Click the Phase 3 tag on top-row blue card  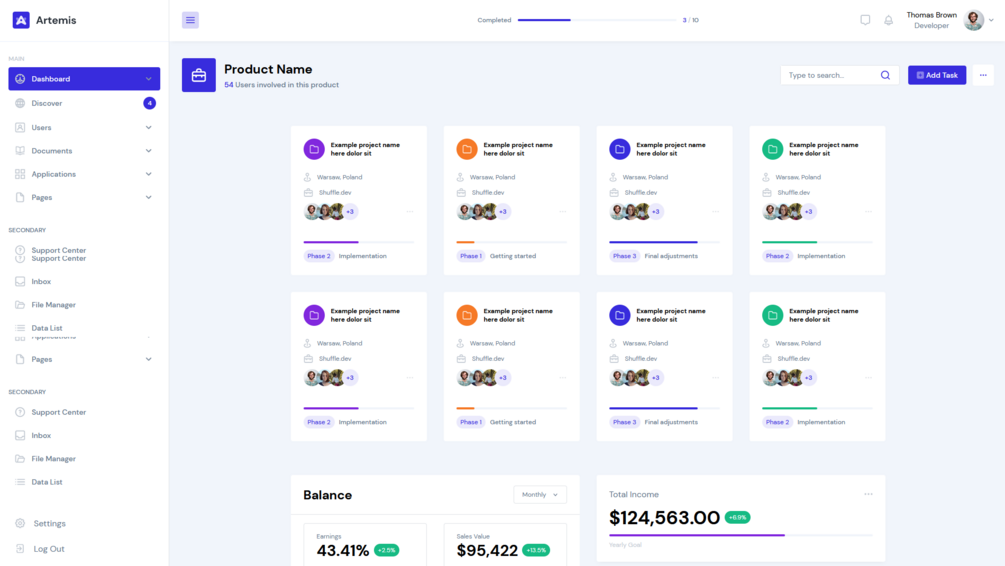point(624,256)
